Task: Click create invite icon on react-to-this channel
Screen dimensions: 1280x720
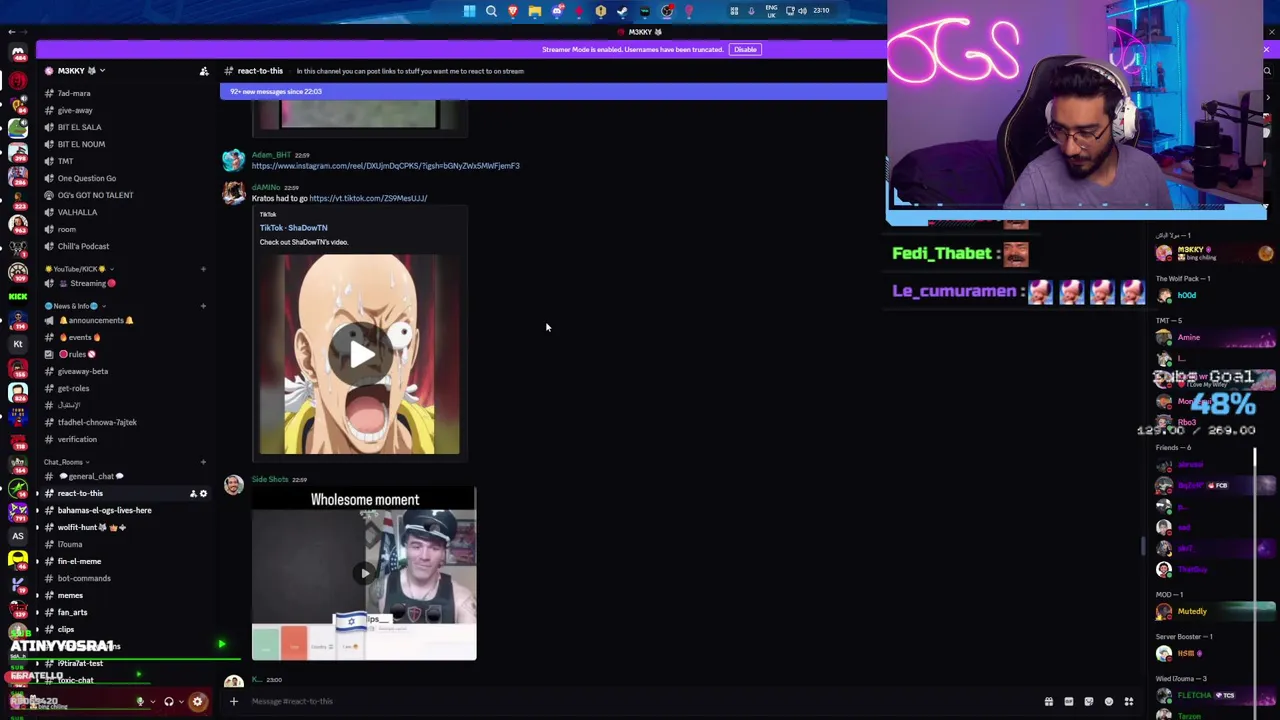Action: pyautogui.click(x=193, y=493)
